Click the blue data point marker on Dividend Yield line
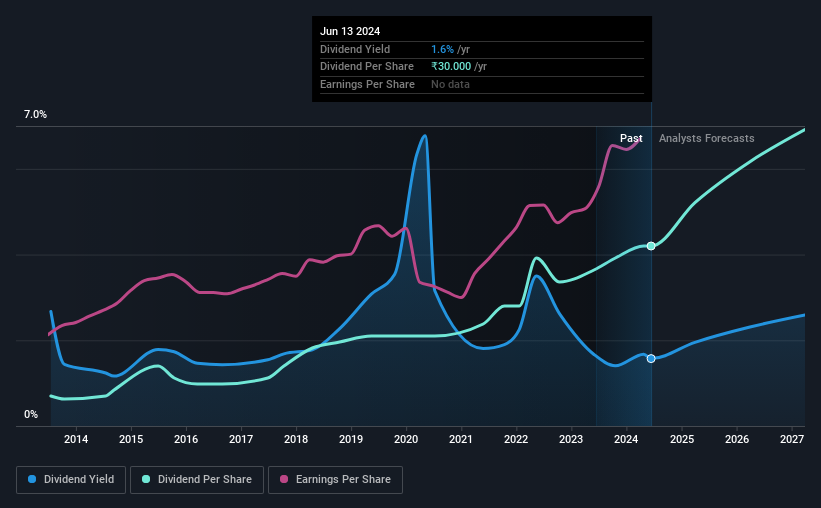The width and height of the screenshot is (821, 508). pos(651,359)
